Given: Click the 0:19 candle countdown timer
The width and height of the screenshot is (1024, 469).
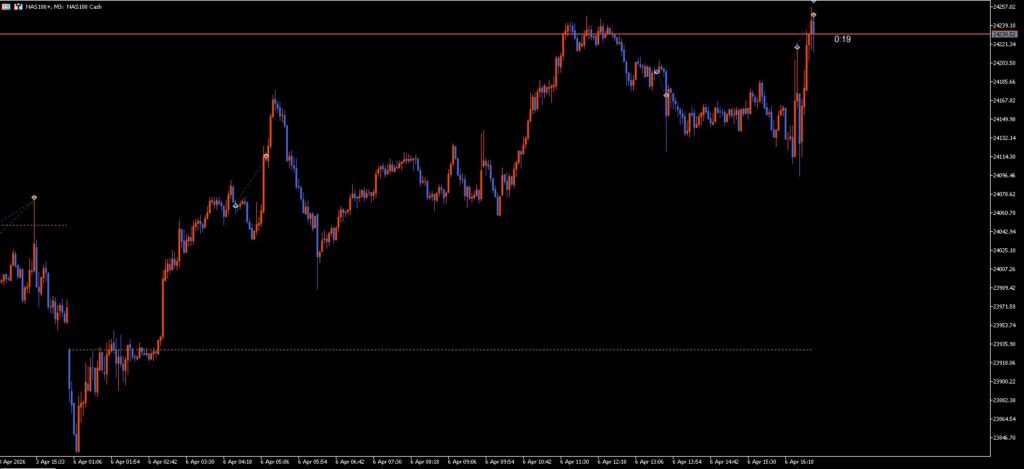Looking at the screenshot, I should pyautogui.click(x=842, y=39).
